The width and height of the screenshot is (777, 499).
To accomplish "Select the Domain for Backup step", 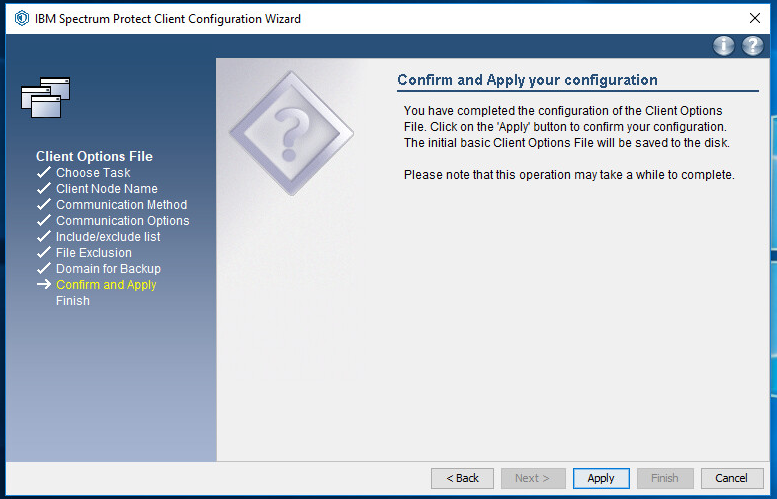I will (x=108, y=269).
